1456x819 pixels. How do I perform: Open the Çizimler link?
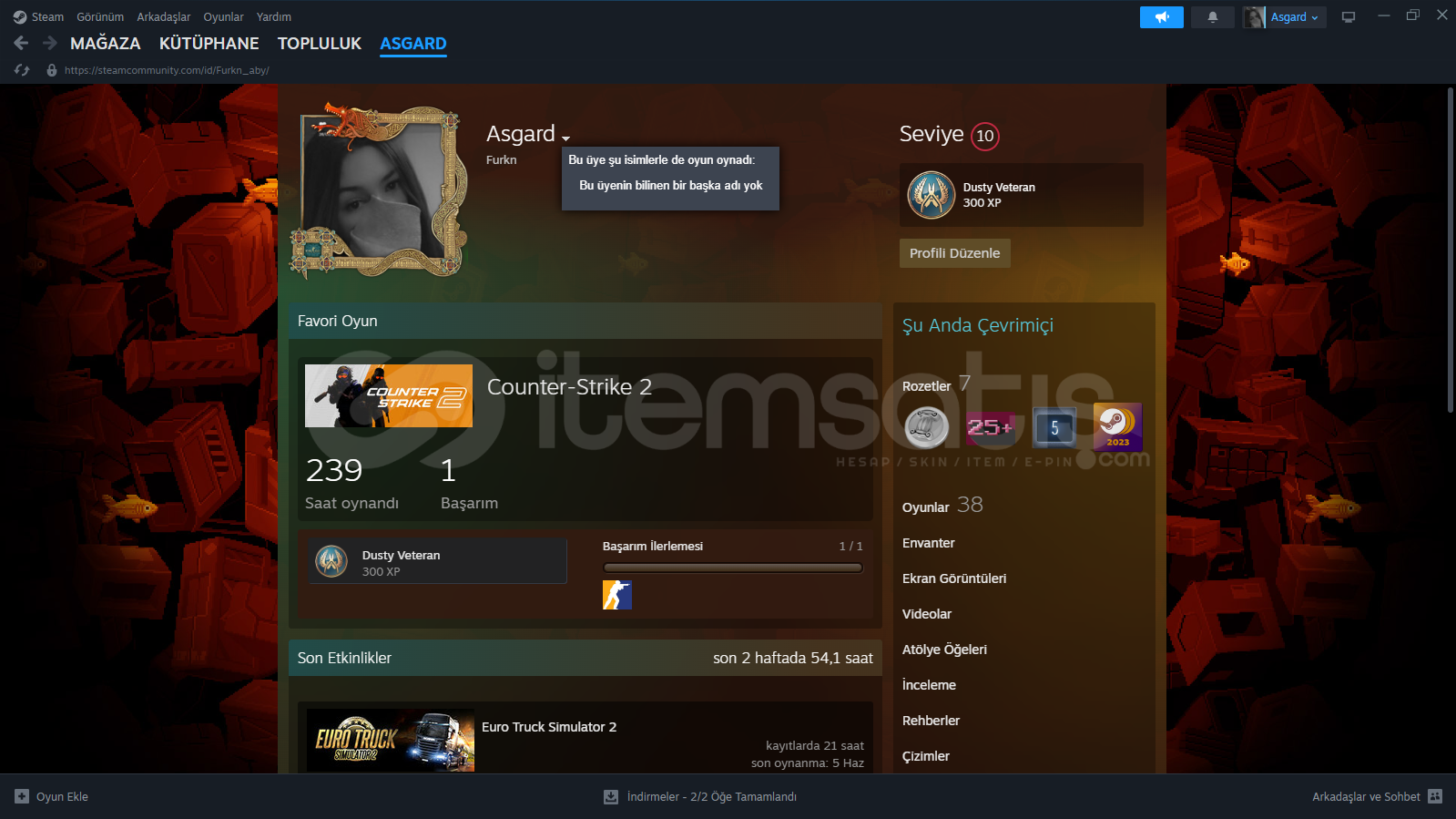click(926, 756)
